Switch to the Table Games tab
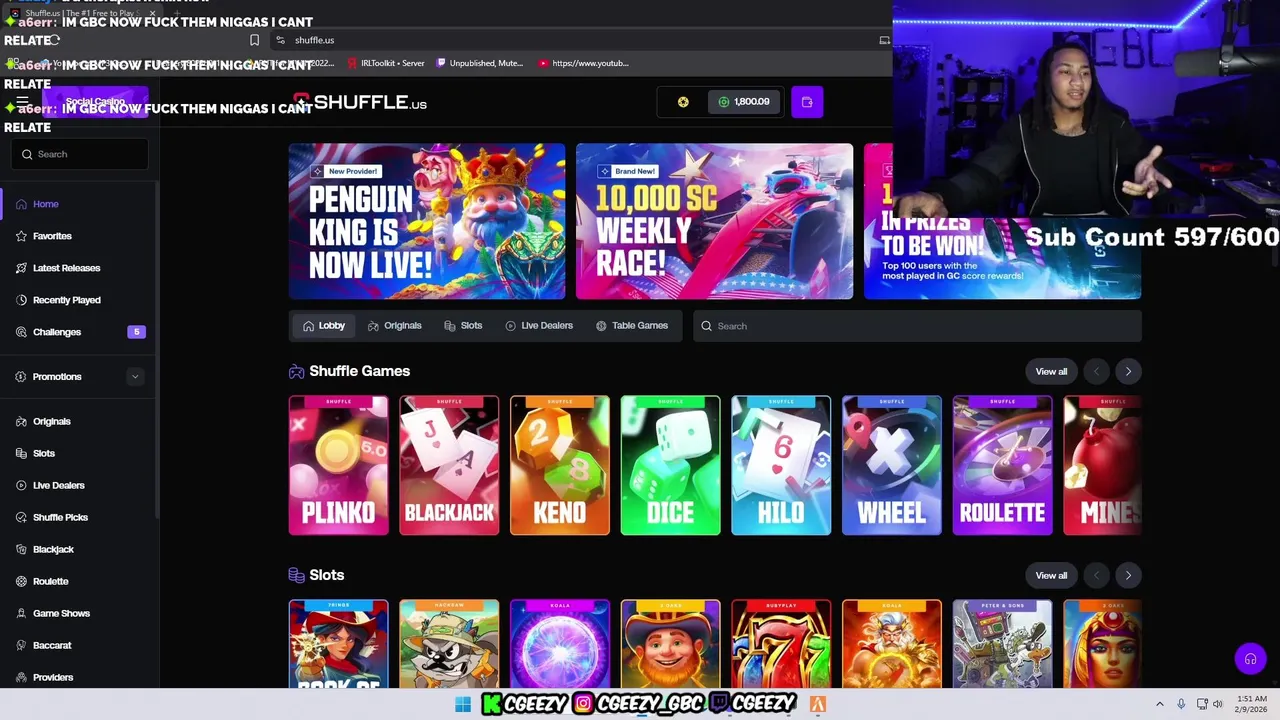 click(632, 326)
